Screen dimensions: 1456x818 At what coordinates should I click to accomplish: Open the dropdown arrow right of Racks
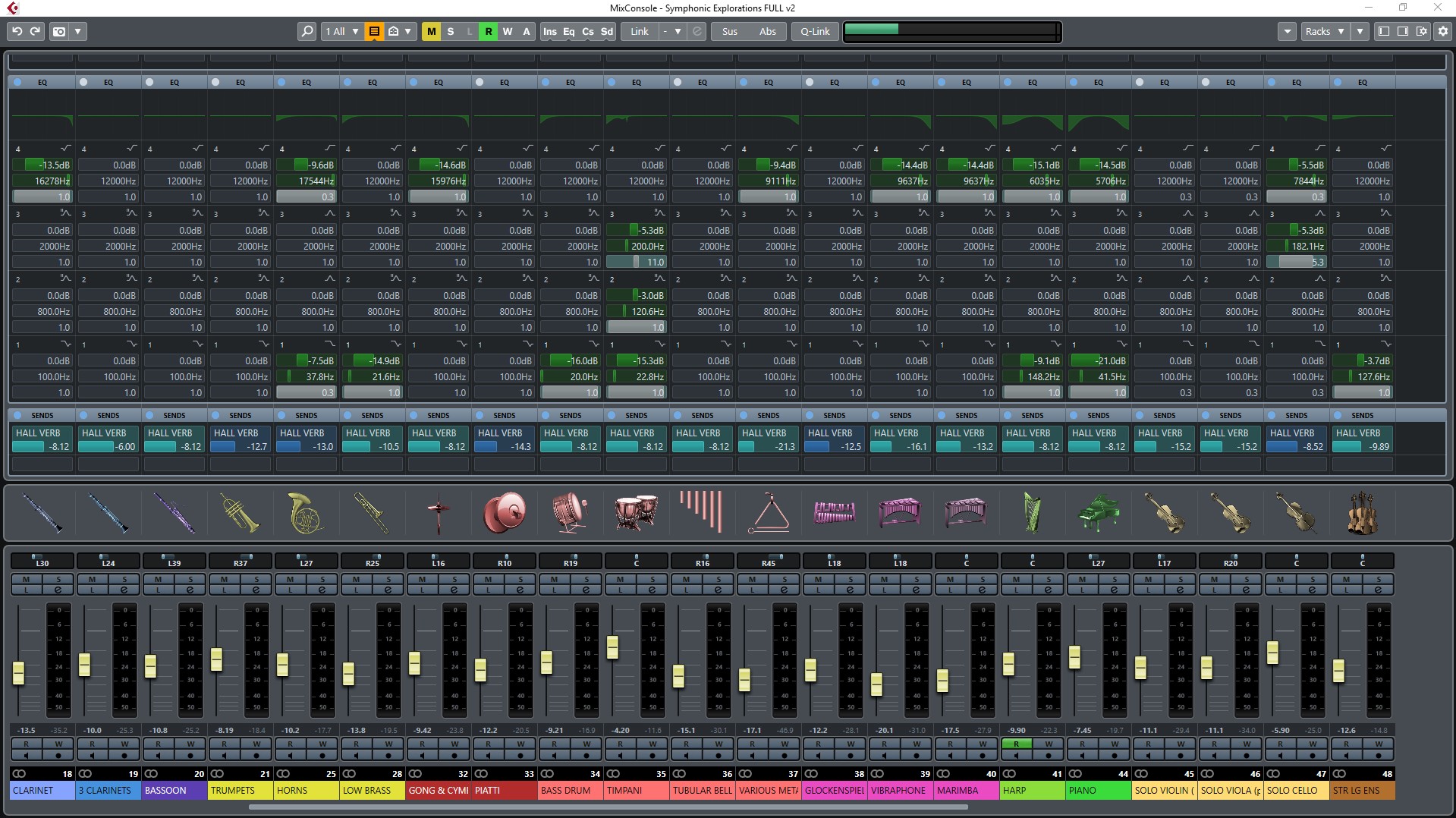click(x=1360, y=31)
